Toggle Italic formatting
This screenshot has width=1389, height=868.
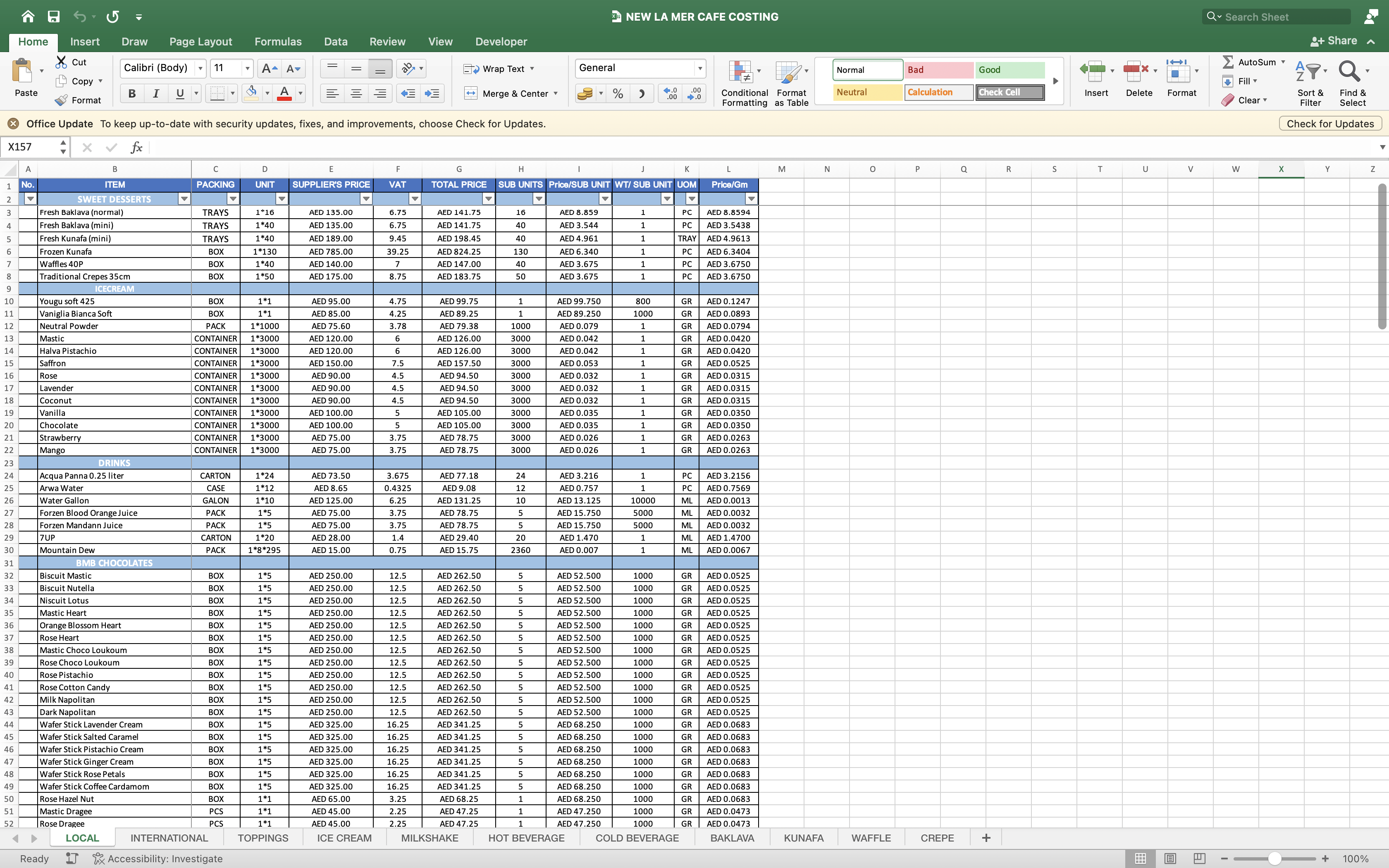155,93
